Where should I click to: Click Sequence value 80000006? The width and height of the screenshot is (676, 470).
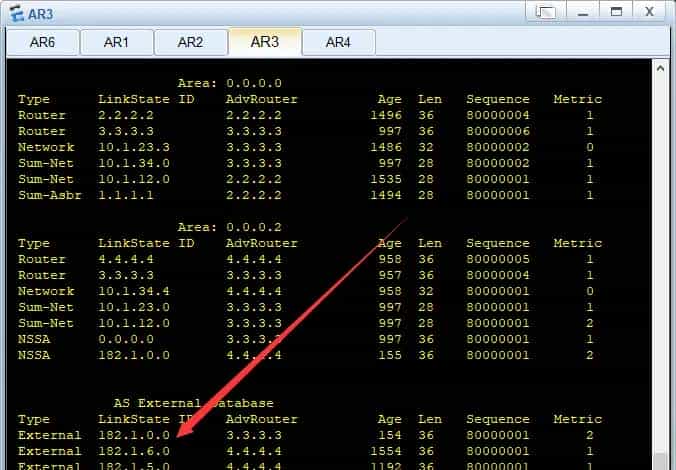(x=498, y=131)
